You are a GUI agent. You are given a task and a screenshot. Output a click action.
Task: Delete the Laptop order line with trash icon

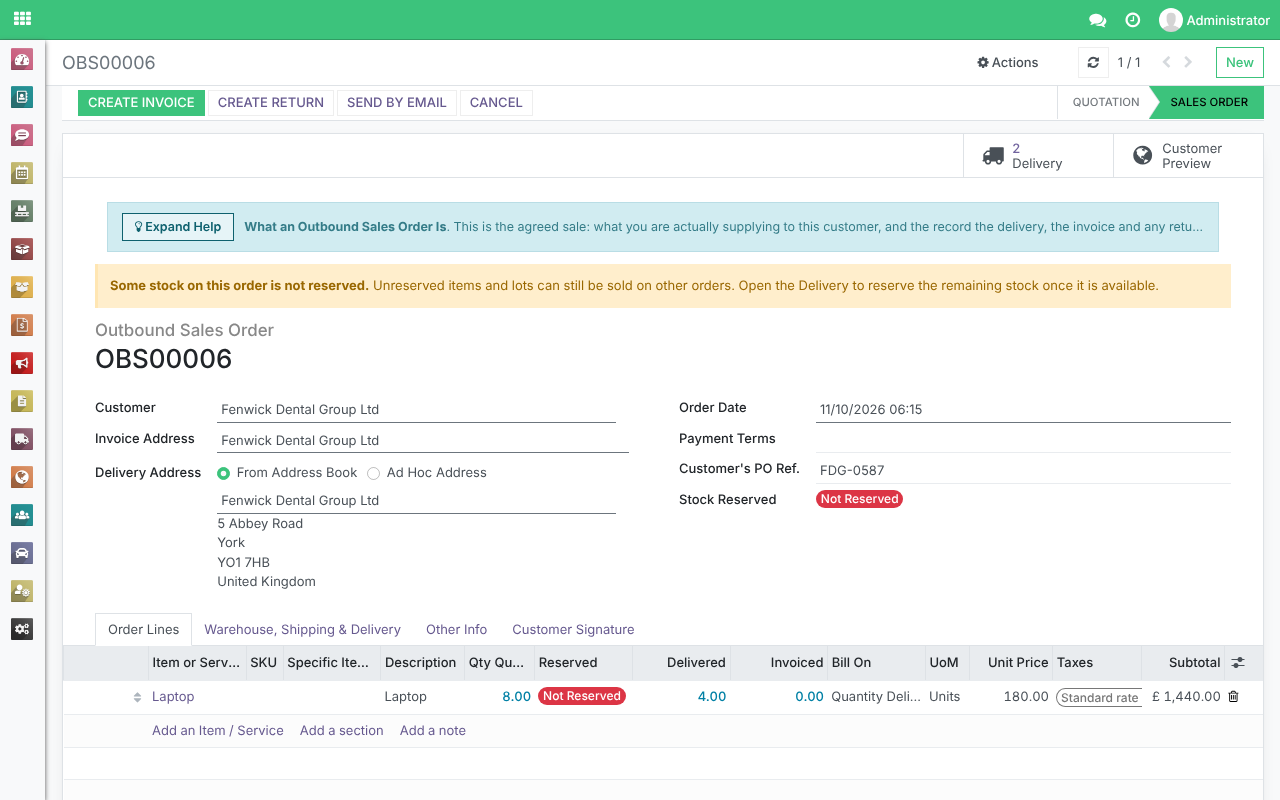1233,697
